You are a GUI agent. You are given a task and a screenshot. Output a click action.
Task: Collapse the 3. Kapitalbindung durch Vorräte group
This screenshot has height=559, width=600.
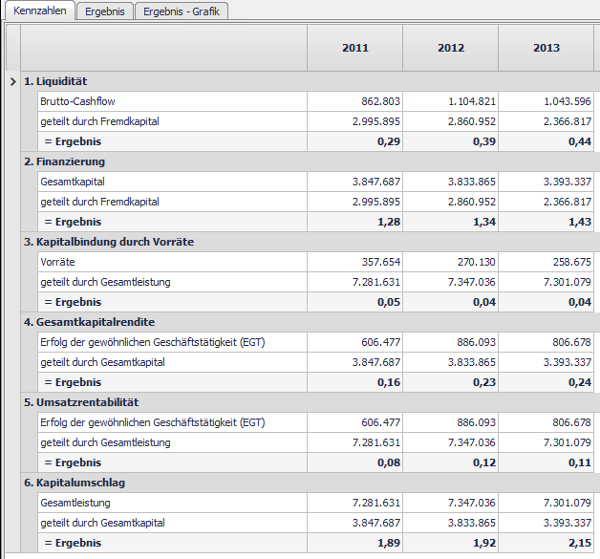point(310,242)
